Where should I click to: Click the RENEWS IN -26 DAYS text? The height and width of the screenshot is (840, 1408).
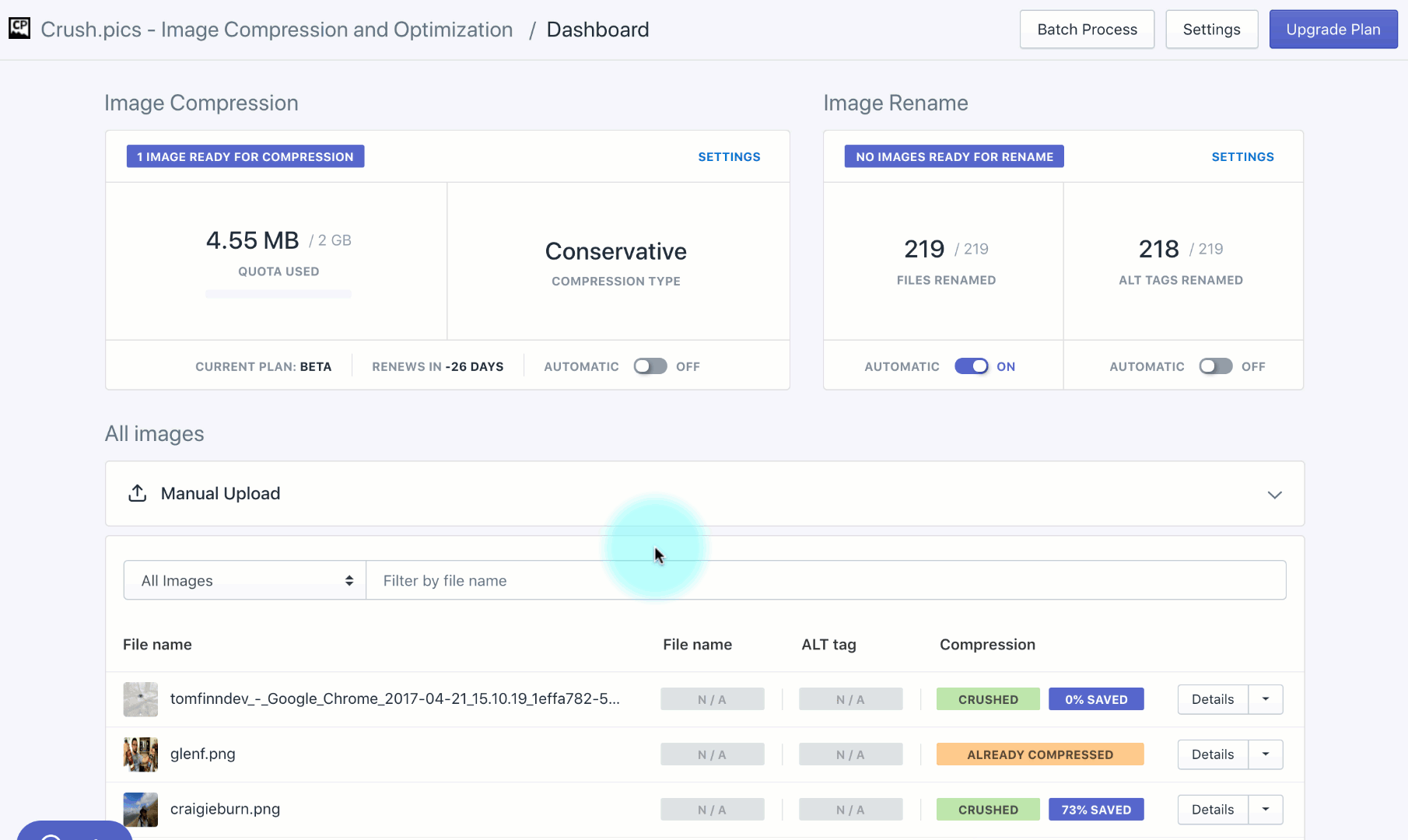438,366
